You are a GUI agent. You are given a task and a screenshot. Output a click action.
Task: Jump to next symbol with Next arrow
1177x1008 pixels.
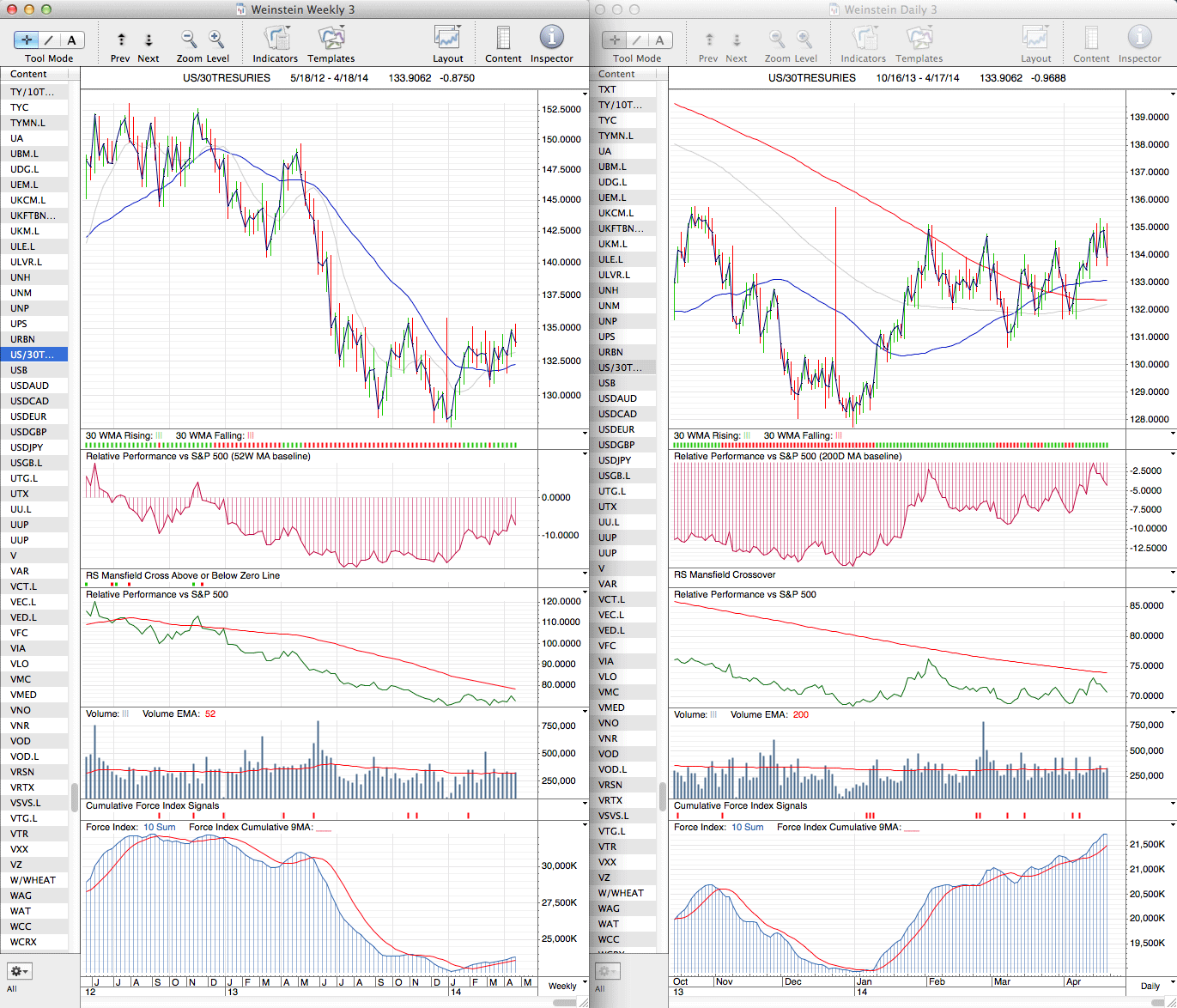[149, 39]
